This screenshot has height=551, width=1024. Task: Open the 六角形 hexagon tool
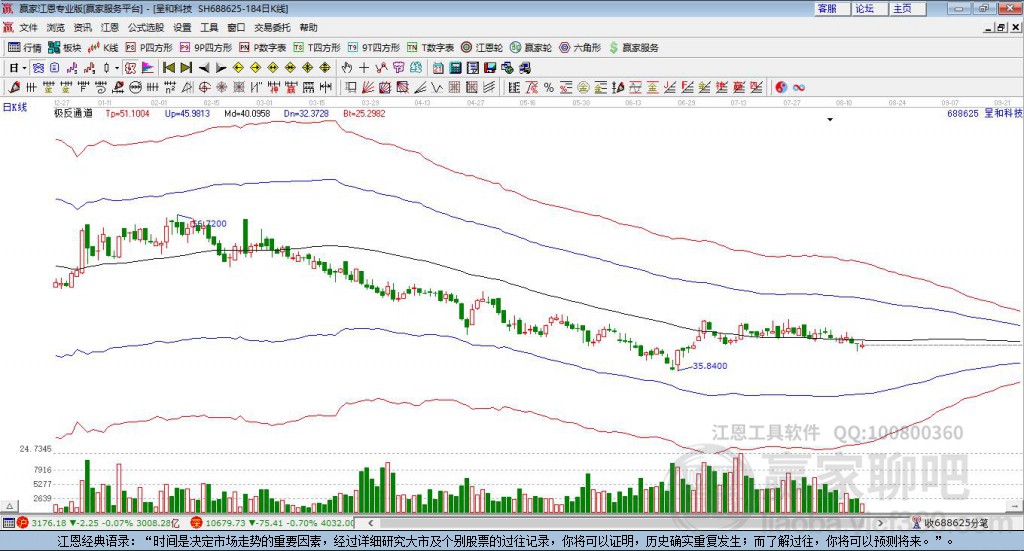[x=580, y=48]
